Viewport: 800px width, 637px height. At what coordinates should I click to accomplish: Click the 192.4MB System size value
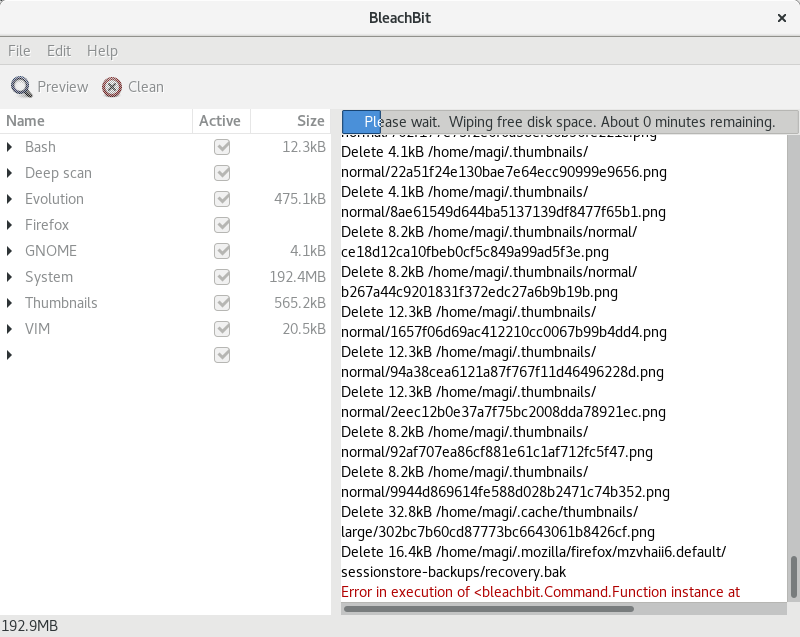click(297, 277)
